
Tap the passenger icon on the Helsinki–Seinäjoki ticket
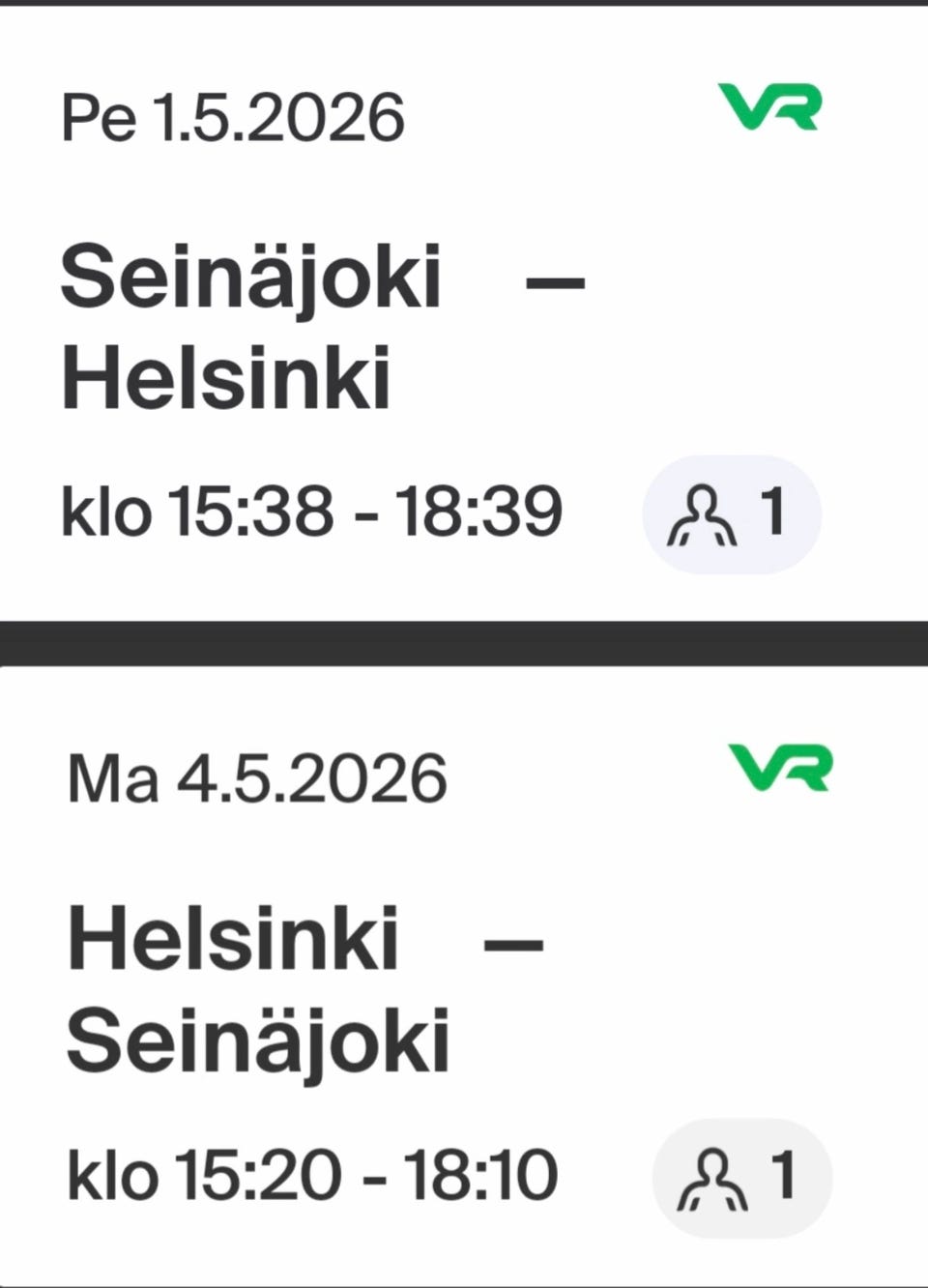(713, 1178)
